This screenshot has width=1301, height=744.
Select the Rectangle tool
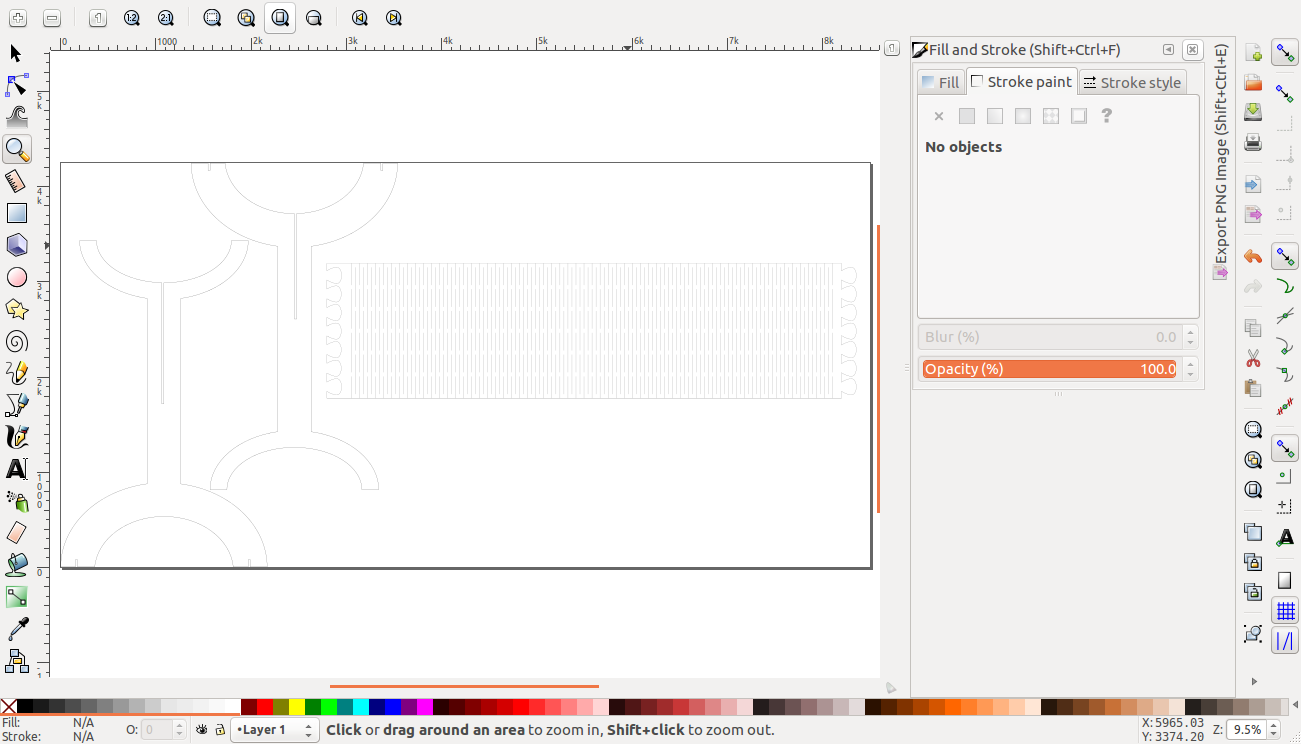[16, 213]
